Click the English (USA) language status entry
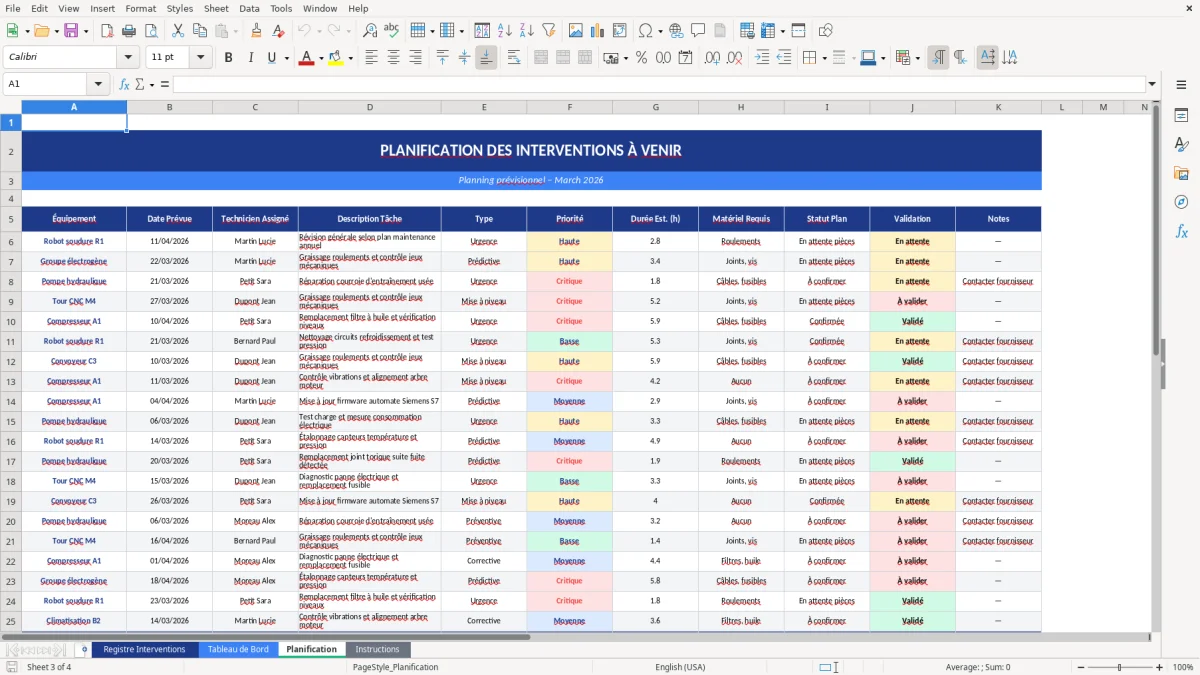Screen dimensions: 1200x675 pyautogui.click(x=680, y=667)
